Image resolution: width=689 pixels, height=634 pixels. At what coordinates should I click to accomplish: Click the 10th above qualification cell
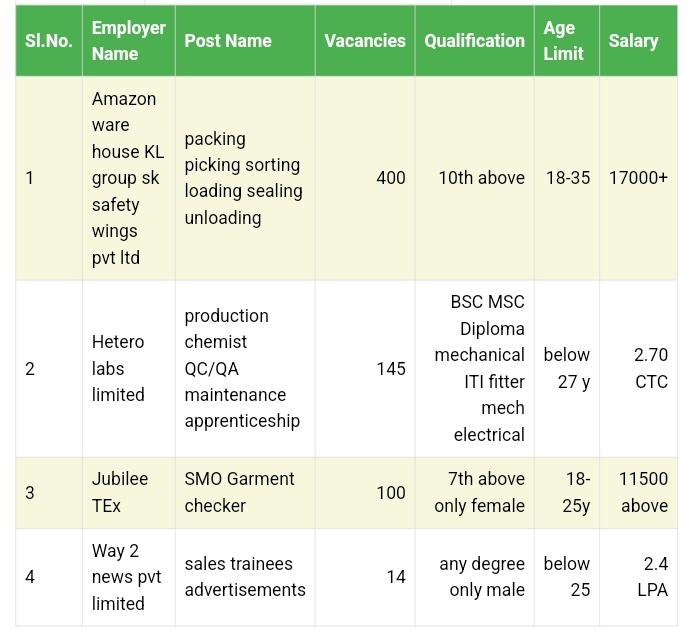pyautogui.click(x=474, y=178)
